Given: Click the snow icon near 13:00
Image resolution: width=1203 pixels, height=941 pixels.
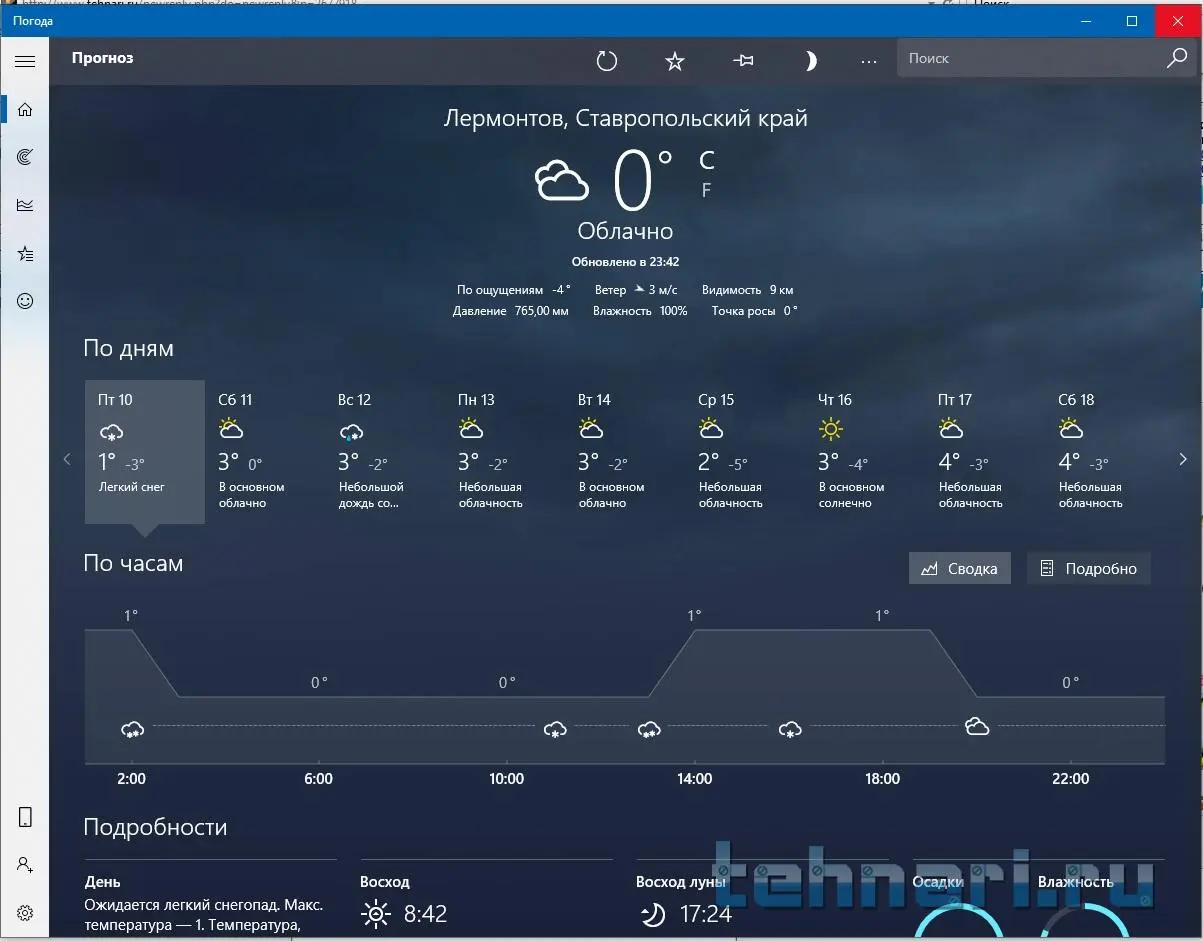Looking at the screenshot, I should tap(649, 729).
